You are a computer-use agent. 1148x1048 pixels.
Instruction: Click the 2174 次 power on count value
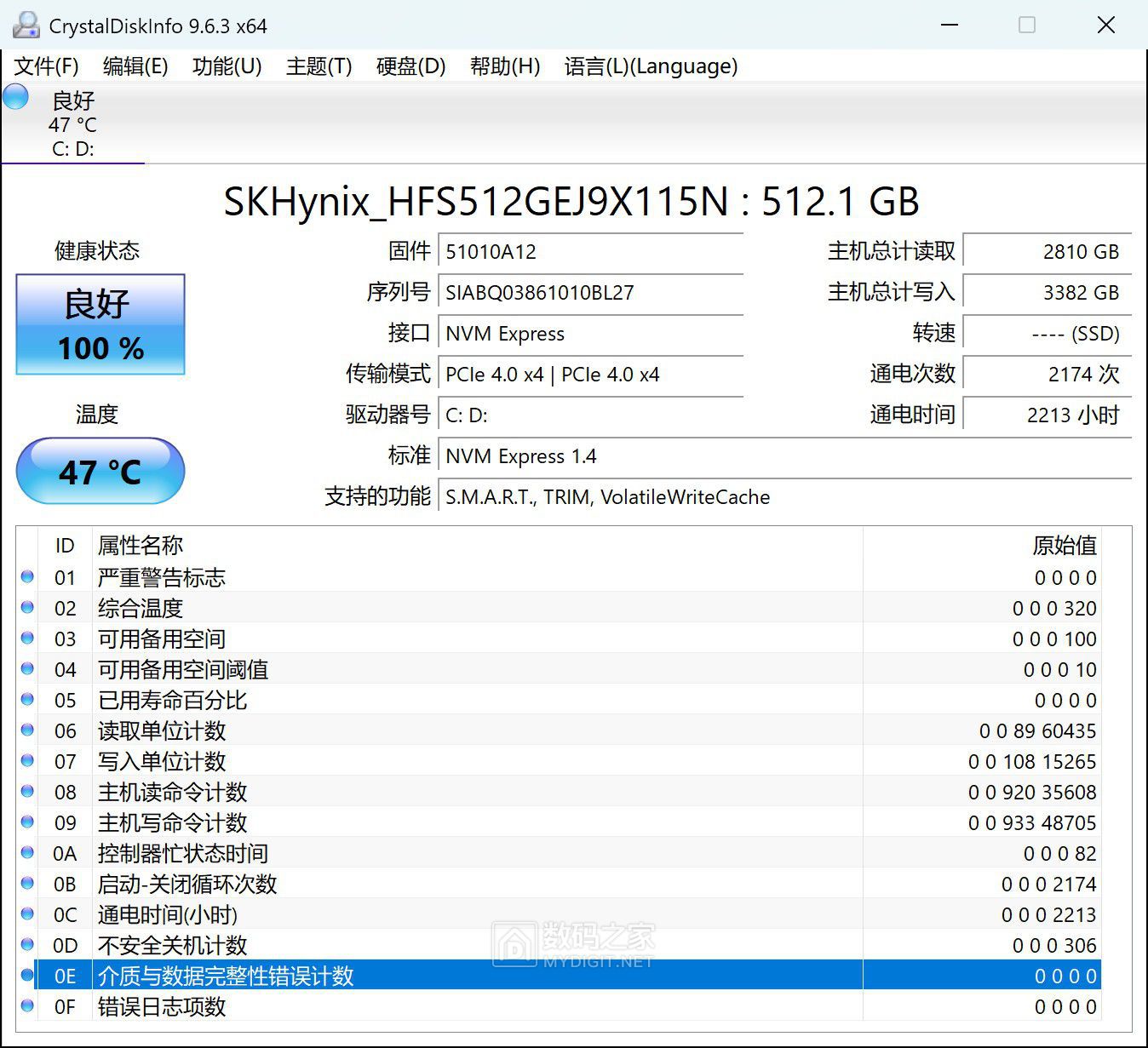1047,375
